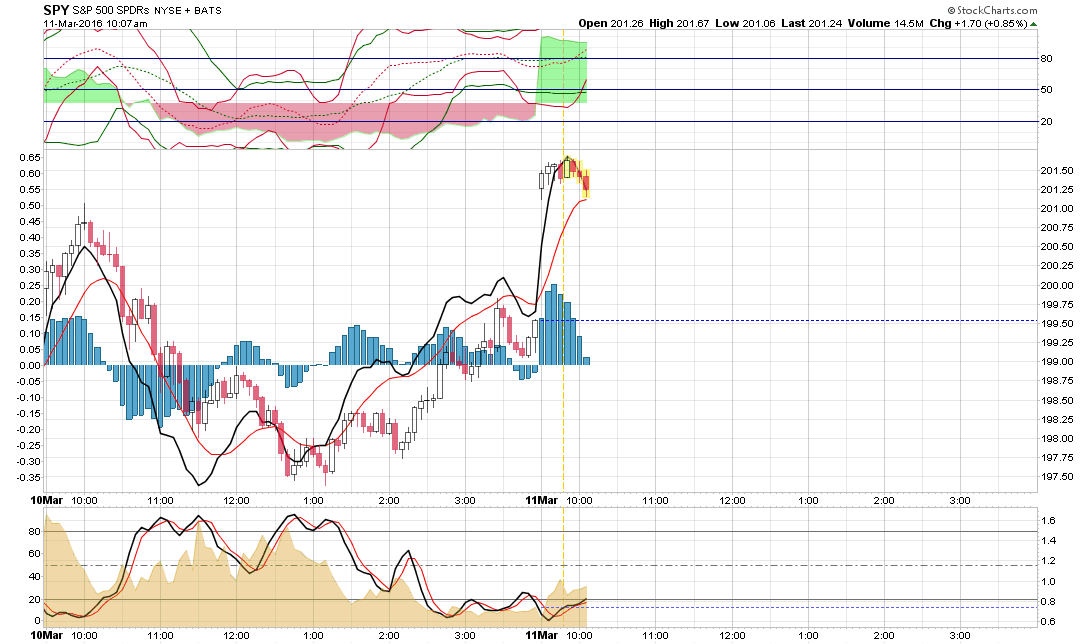1090x644 pixels.
Task: Click the SPY ticker symbol title
Action: pos(56,10)
